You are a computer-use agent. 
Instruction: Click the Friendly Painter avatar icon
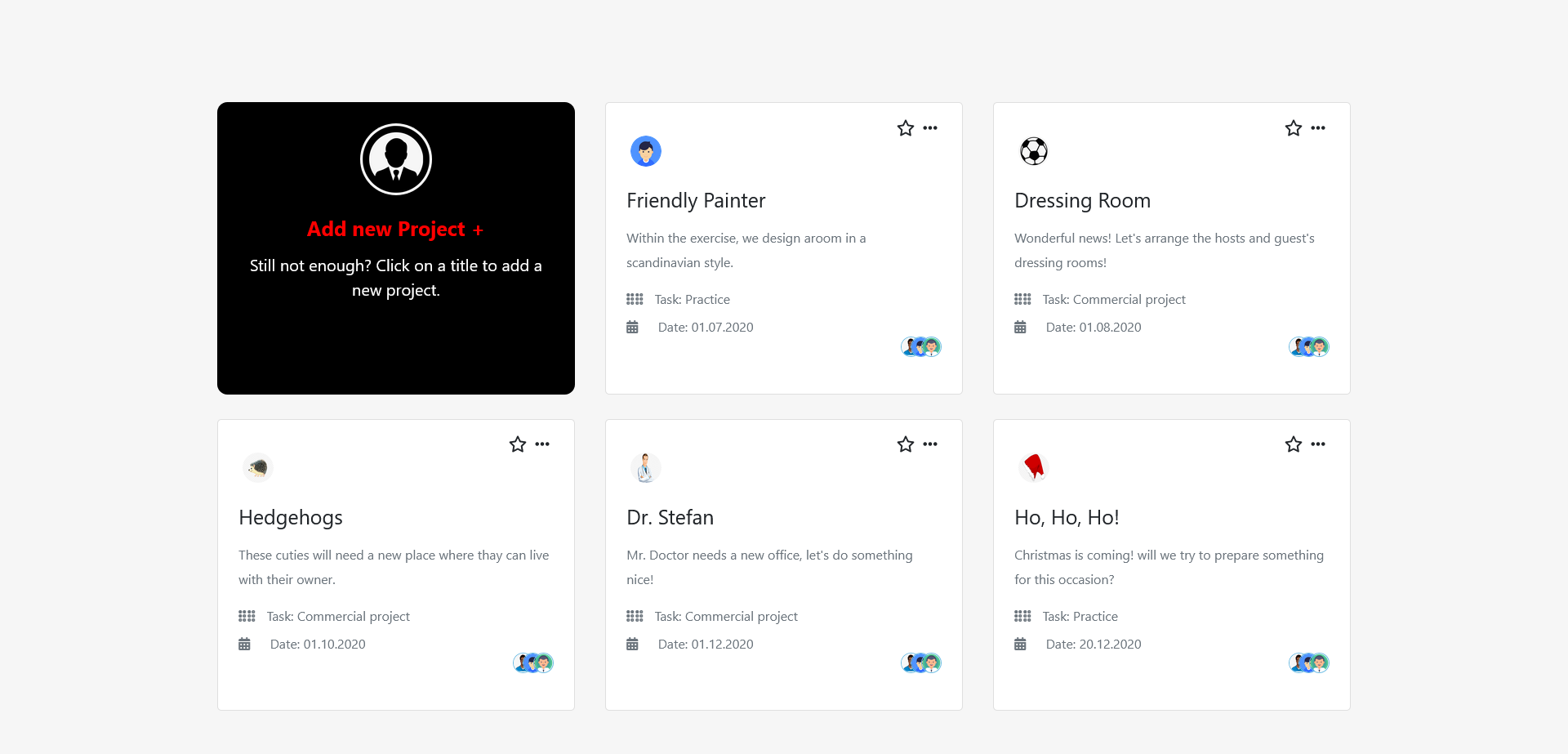pos(646,151)
